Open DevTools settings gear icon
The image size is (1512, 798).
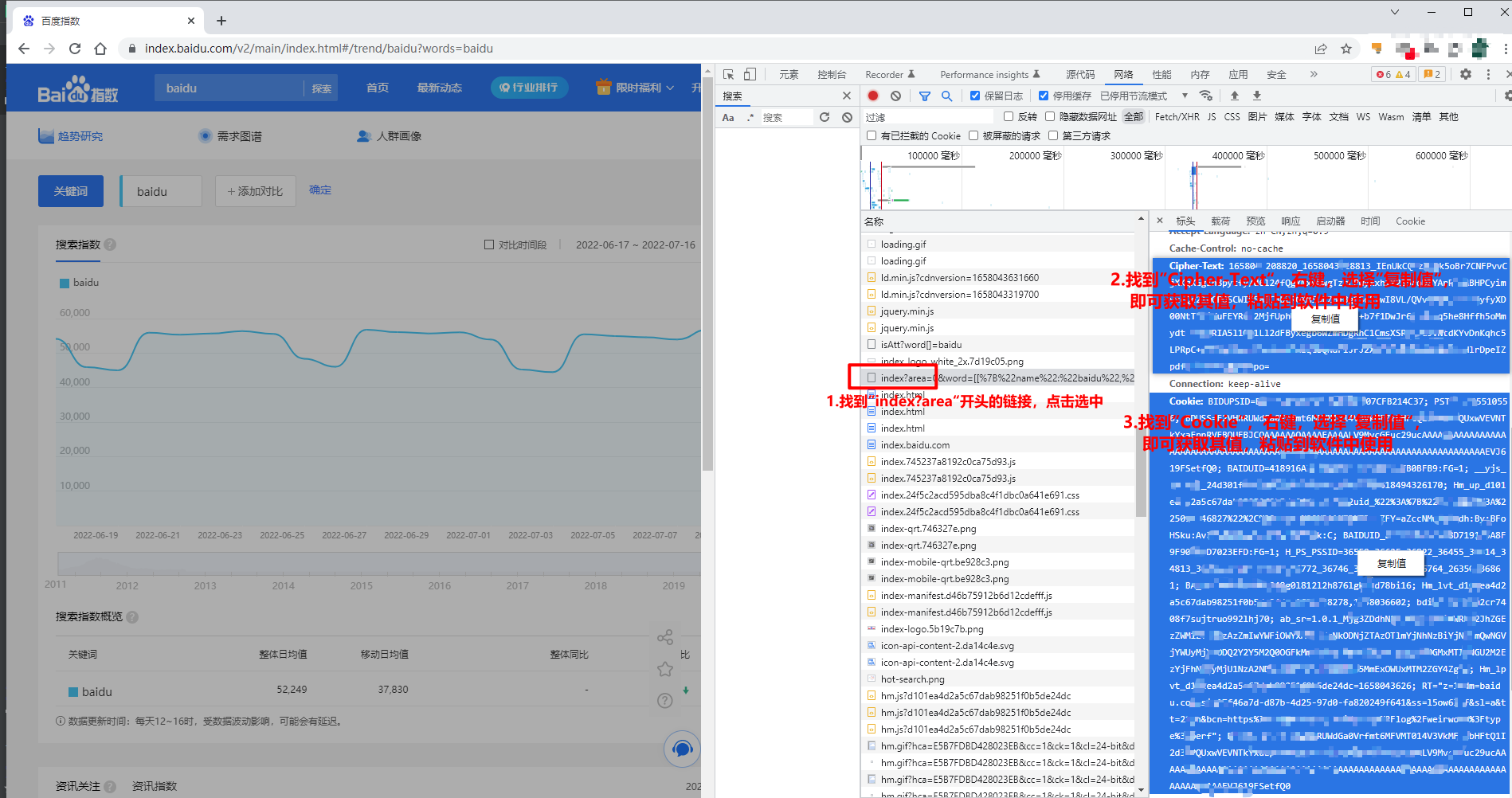pyautogui.click(x=1465, y=74)
